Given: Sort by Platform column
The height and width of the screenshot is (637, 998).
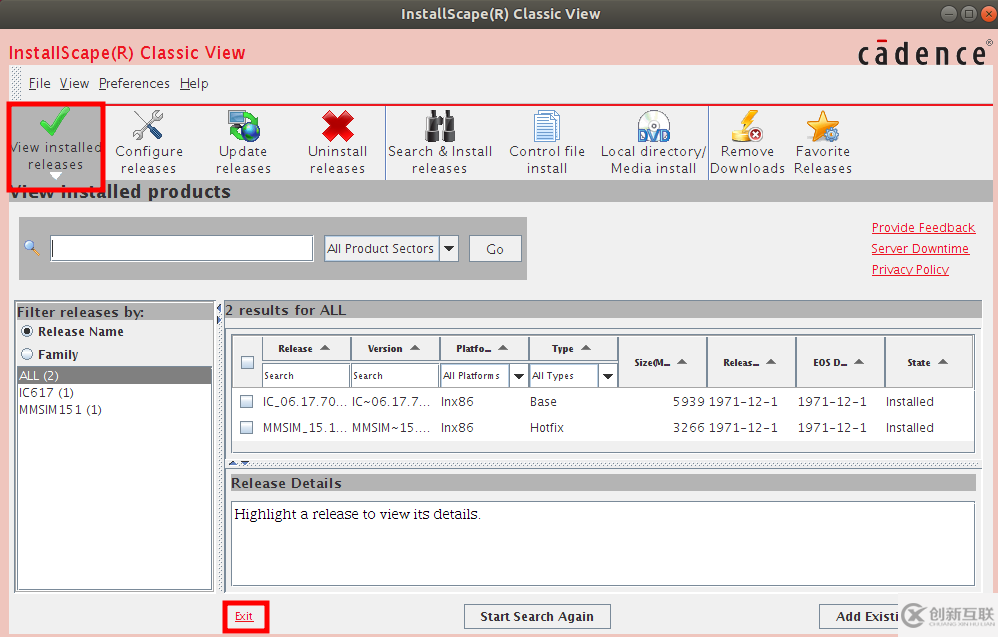Looking at the screenshot, I should pyautogui.click(x=484, y=349).
